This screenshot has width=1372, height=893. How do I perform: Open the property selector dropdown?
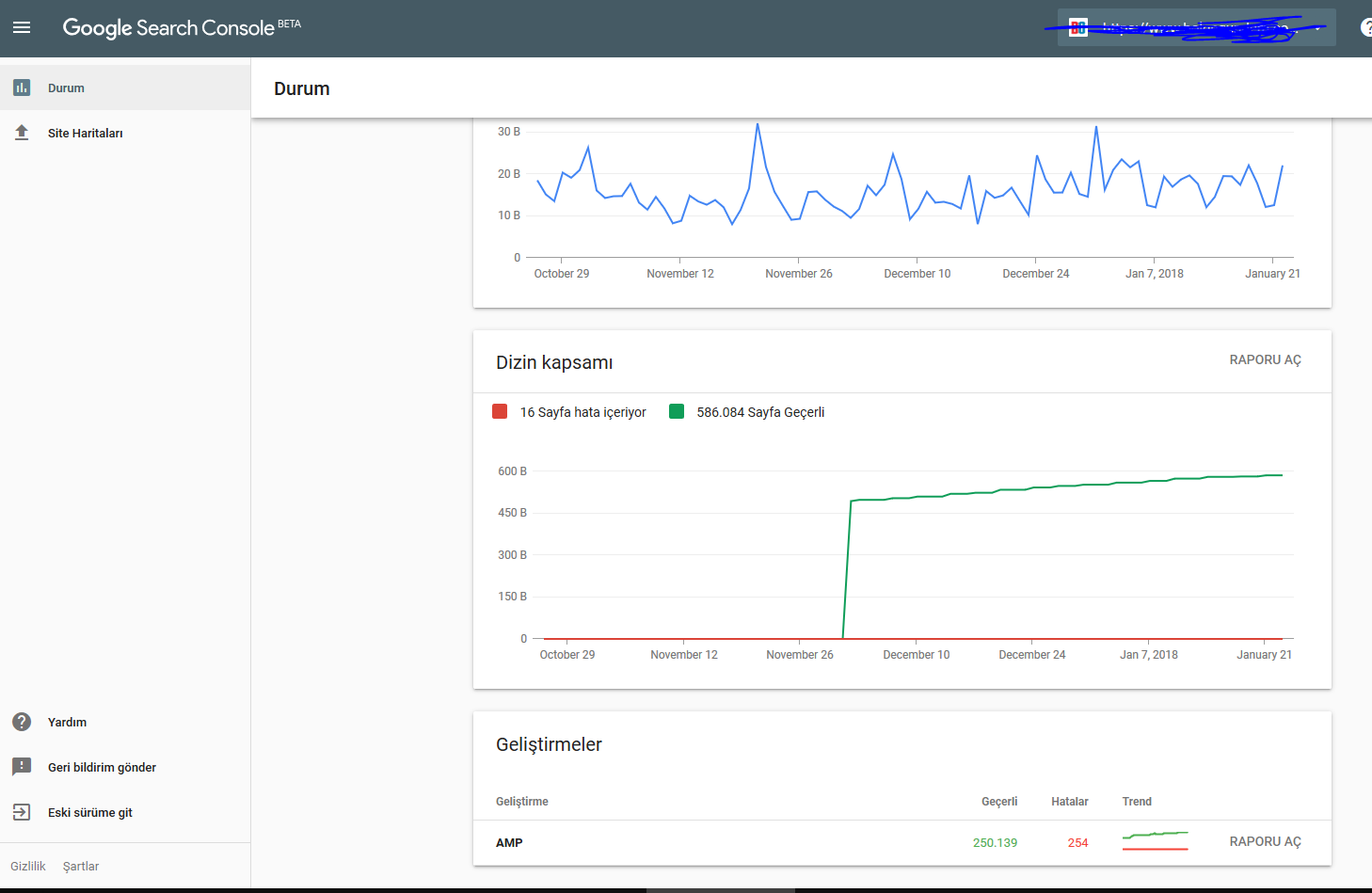coord(1195,28)
